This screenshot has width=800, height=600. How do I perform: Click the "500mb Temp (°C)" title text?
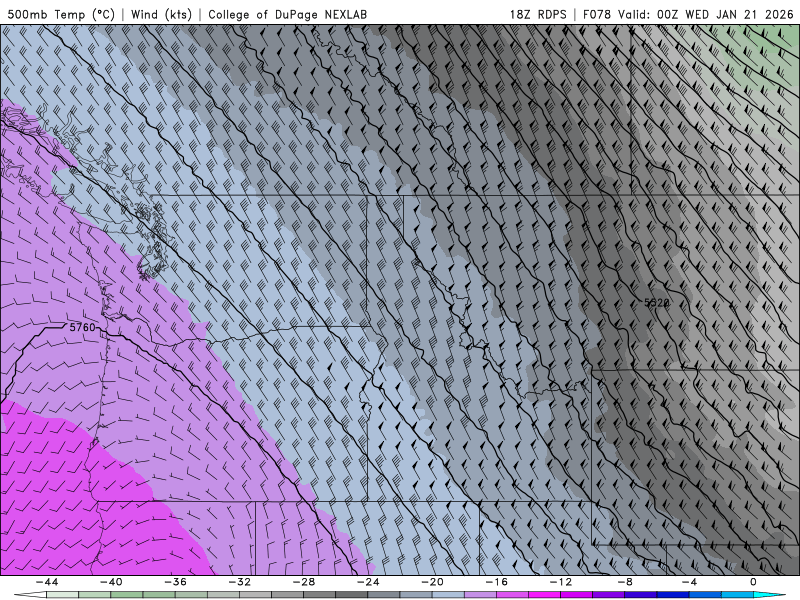[61, 14]
